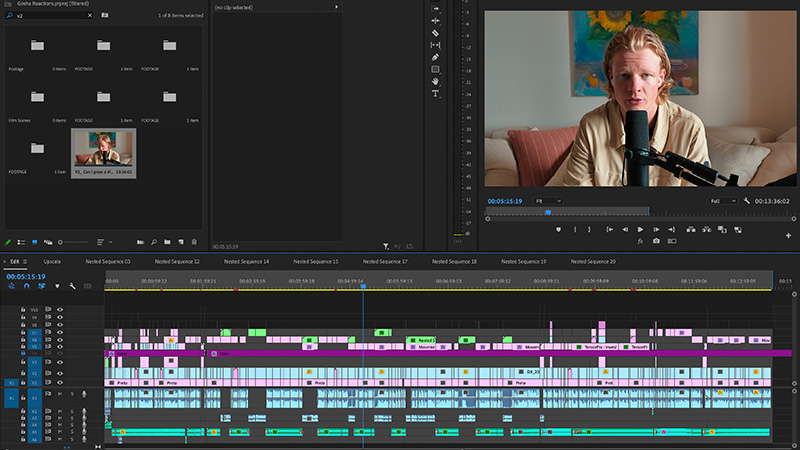Step back one frame
This screenshot has width=800, height=450.
[625, 230]
